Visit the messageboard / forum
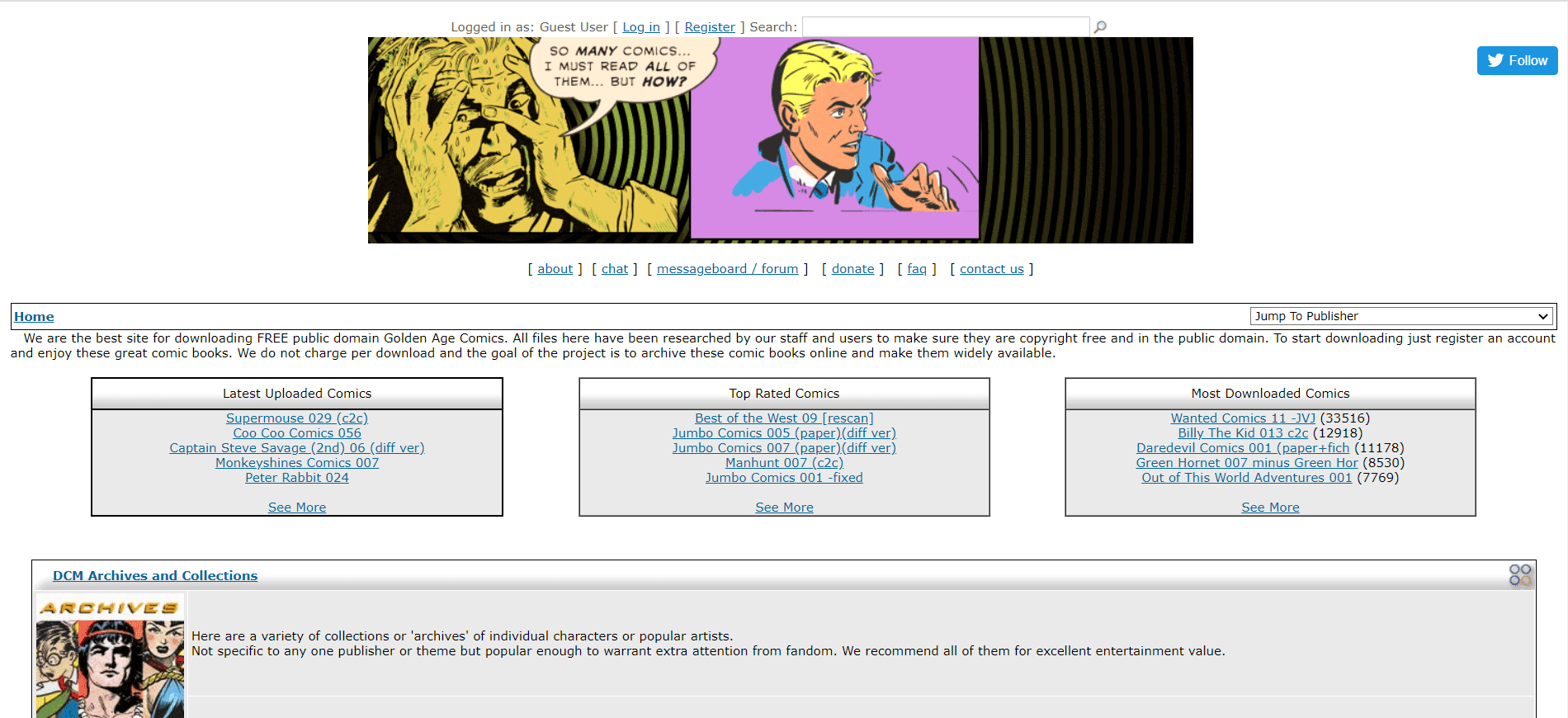This screenshot has width=1568, height=718. (x=728, y=269)
